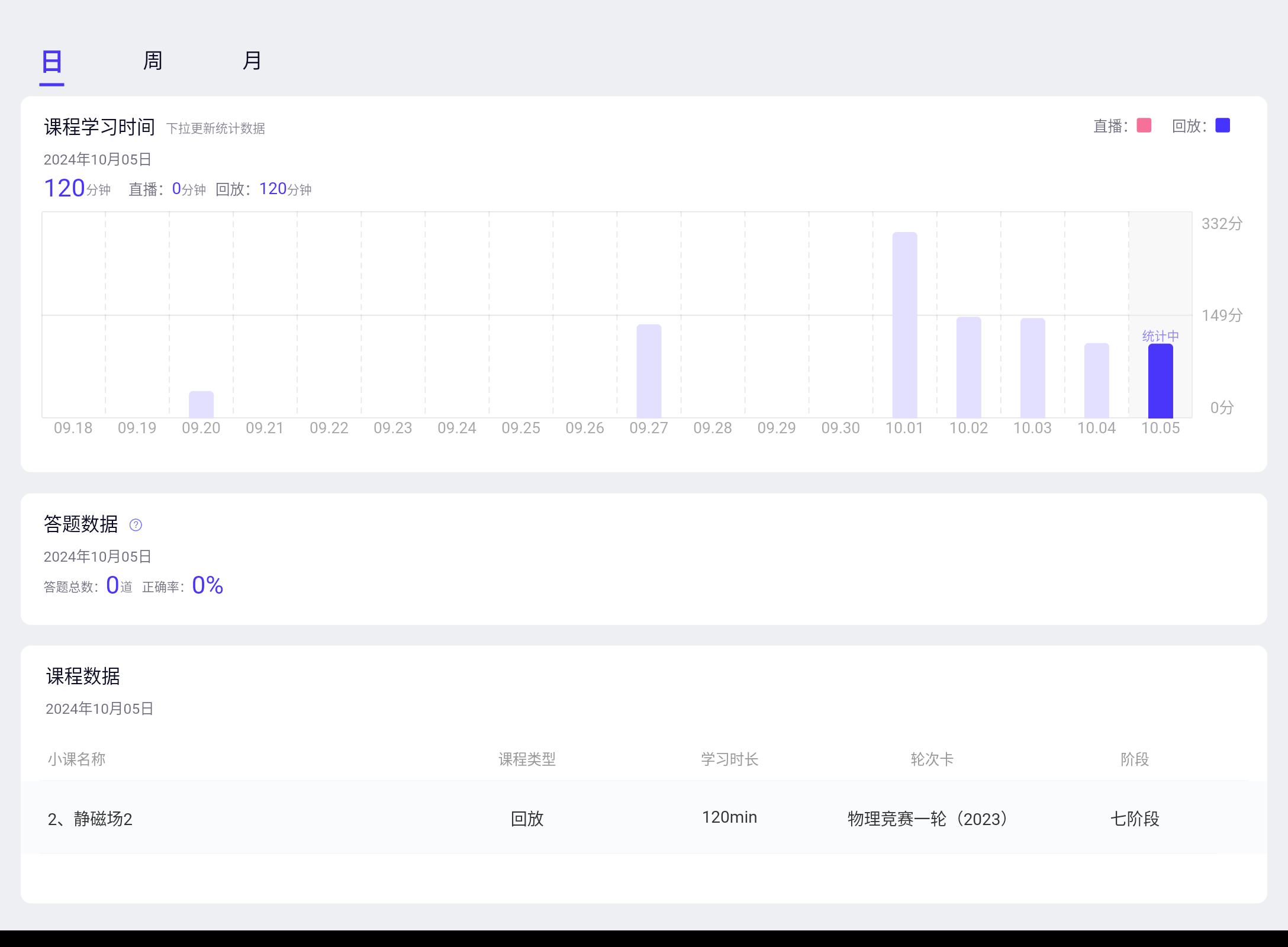Click the 课程类型 column header
Screen dimensions: 1288x947
[x=527, y=759]
